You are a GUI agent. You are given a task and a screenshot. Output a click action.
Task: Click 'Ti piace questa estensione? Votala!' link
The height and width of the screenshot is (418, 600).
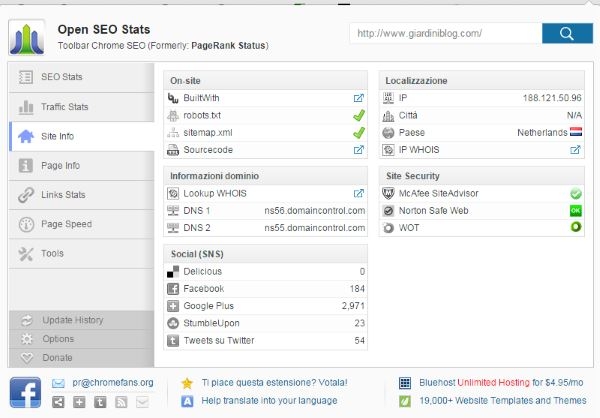pos(274,382)
